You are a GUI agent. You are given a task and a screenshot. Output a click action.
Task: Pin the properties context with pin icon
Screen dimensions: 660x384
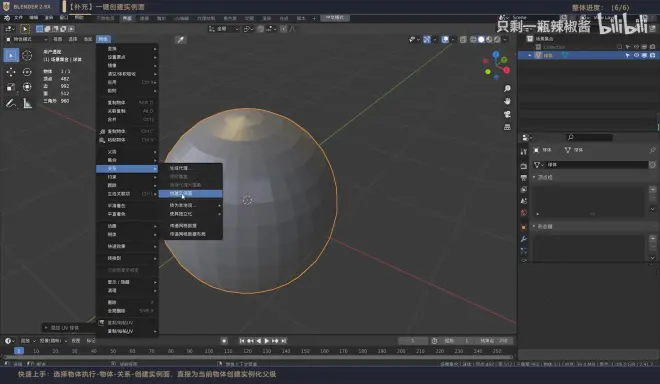(652, 150)
